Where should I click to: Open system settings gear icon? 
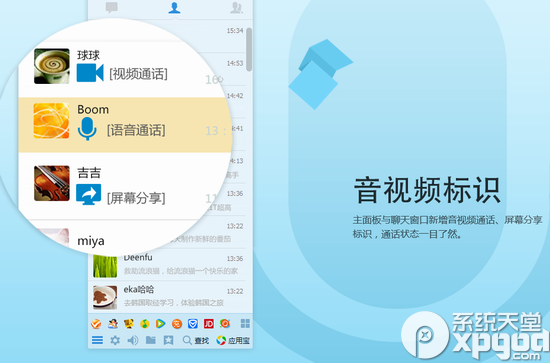tap(115, 340)
